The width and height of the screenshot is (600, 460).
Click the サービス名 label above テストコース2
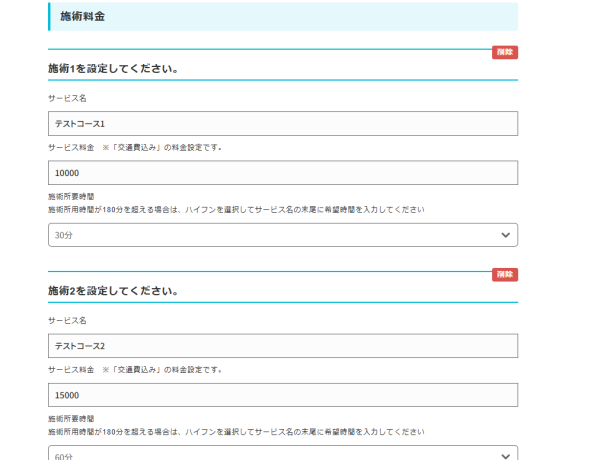(67, 320)
